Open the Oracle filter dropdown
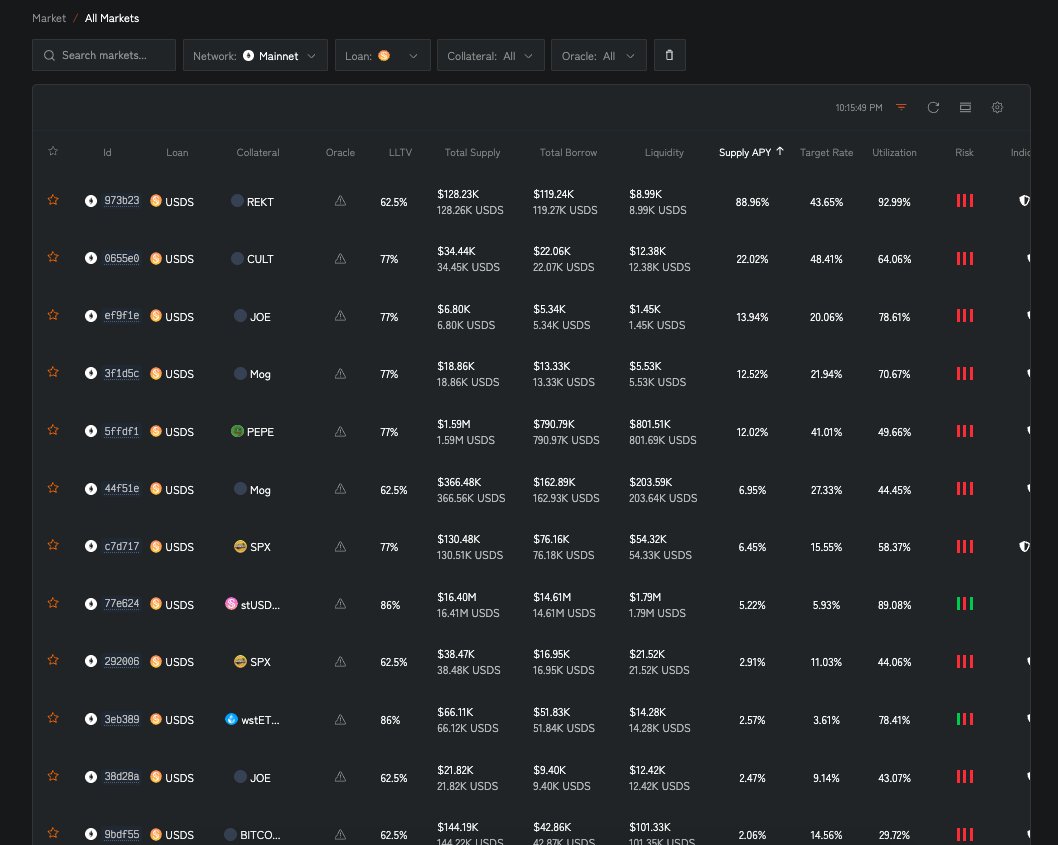The height and width of the screenshot is (845, 1058). tap(598, 56)
